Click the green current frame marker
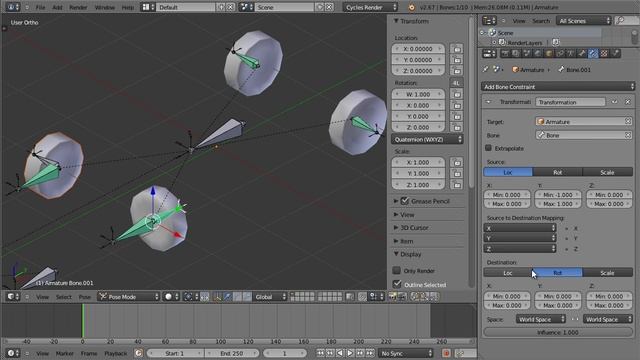This screenshot has width=640, height=360. (83, 320)
